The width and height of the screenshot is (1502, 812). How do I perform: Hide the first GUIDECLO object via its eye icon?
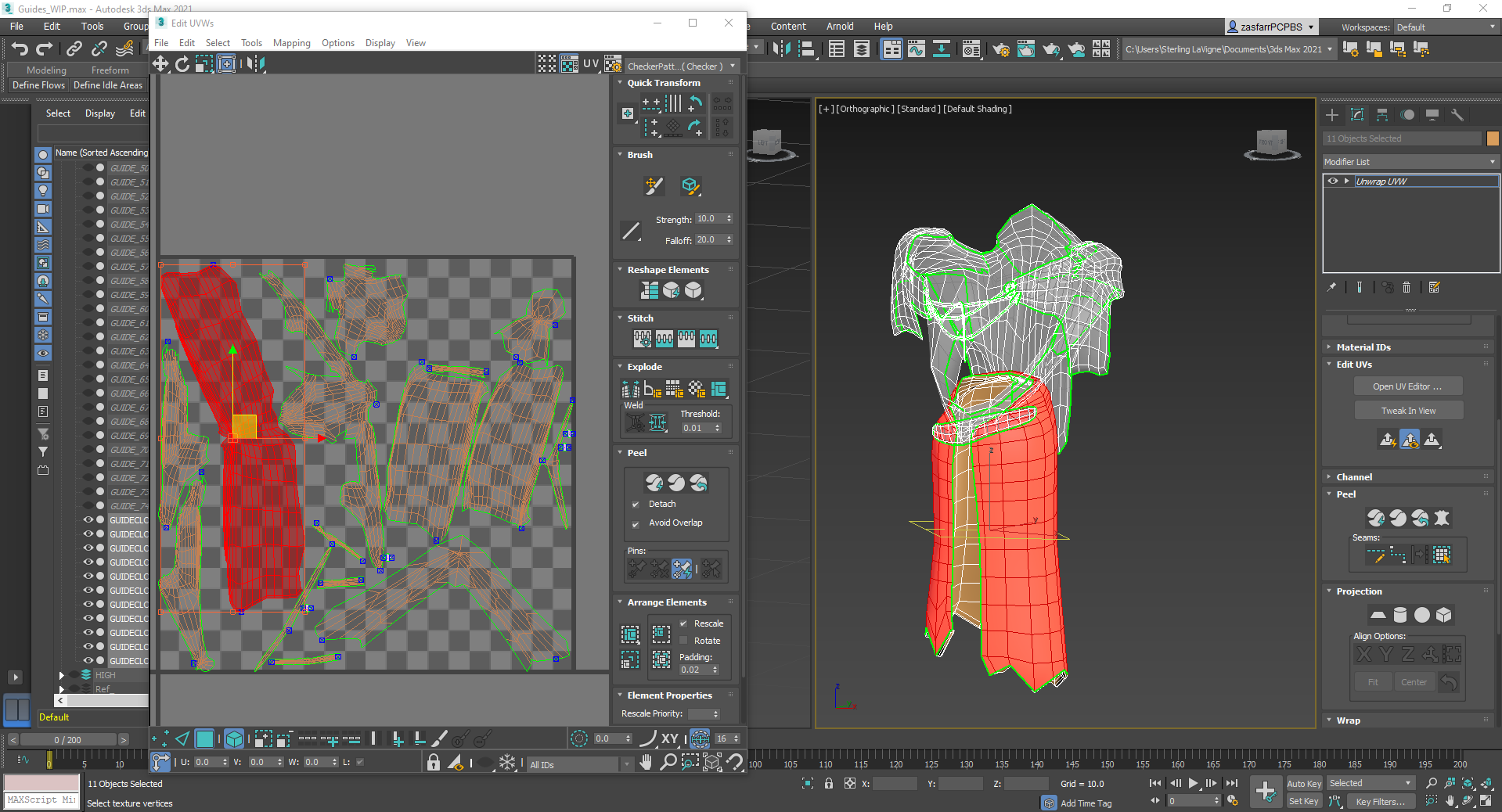[x=88, y=519]
